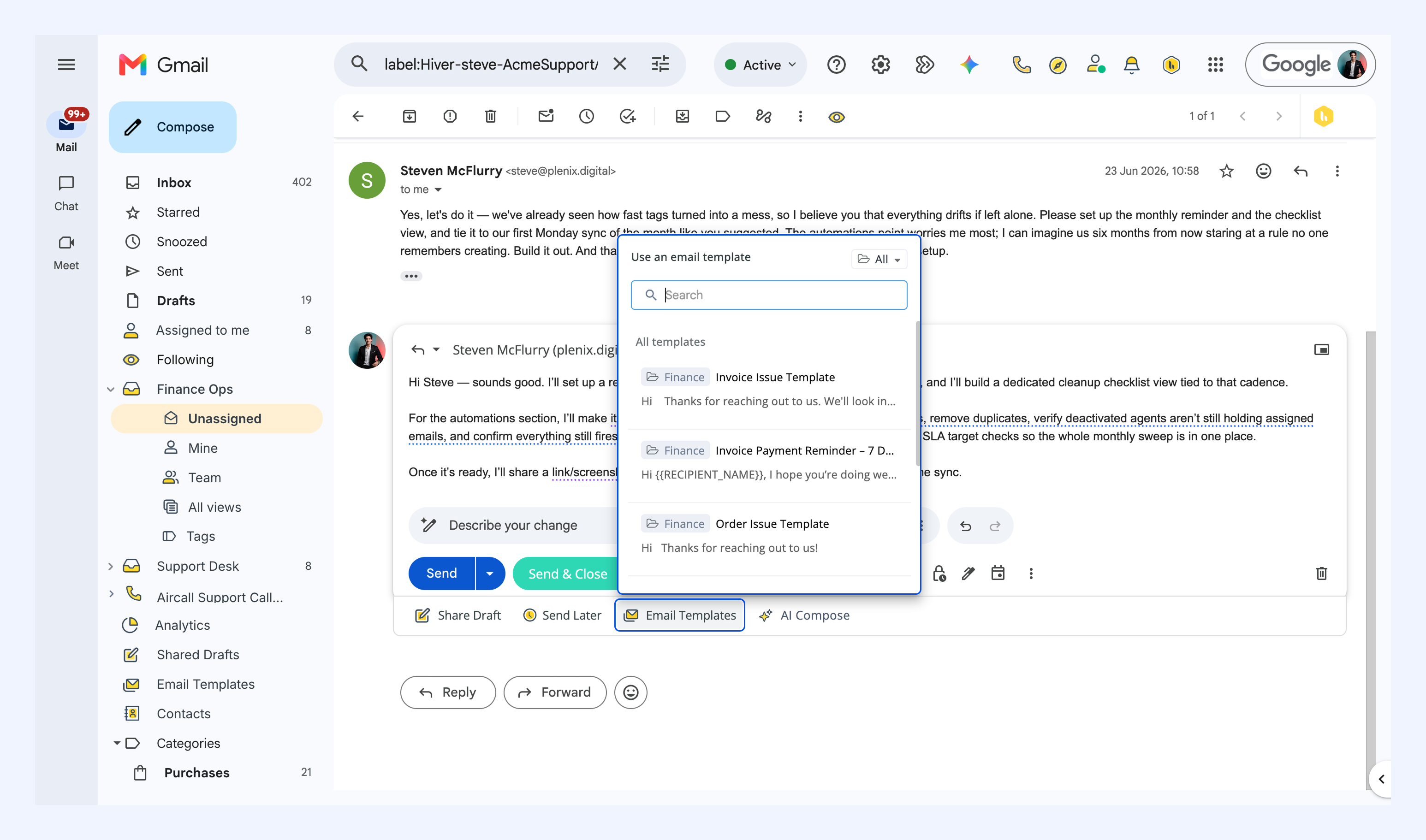Image resolution: width=1426 pixels, height=840 pixels.
Task: Open the template folder 'All' dropdown
Action: pyautogui.click(x=879, y=259)
